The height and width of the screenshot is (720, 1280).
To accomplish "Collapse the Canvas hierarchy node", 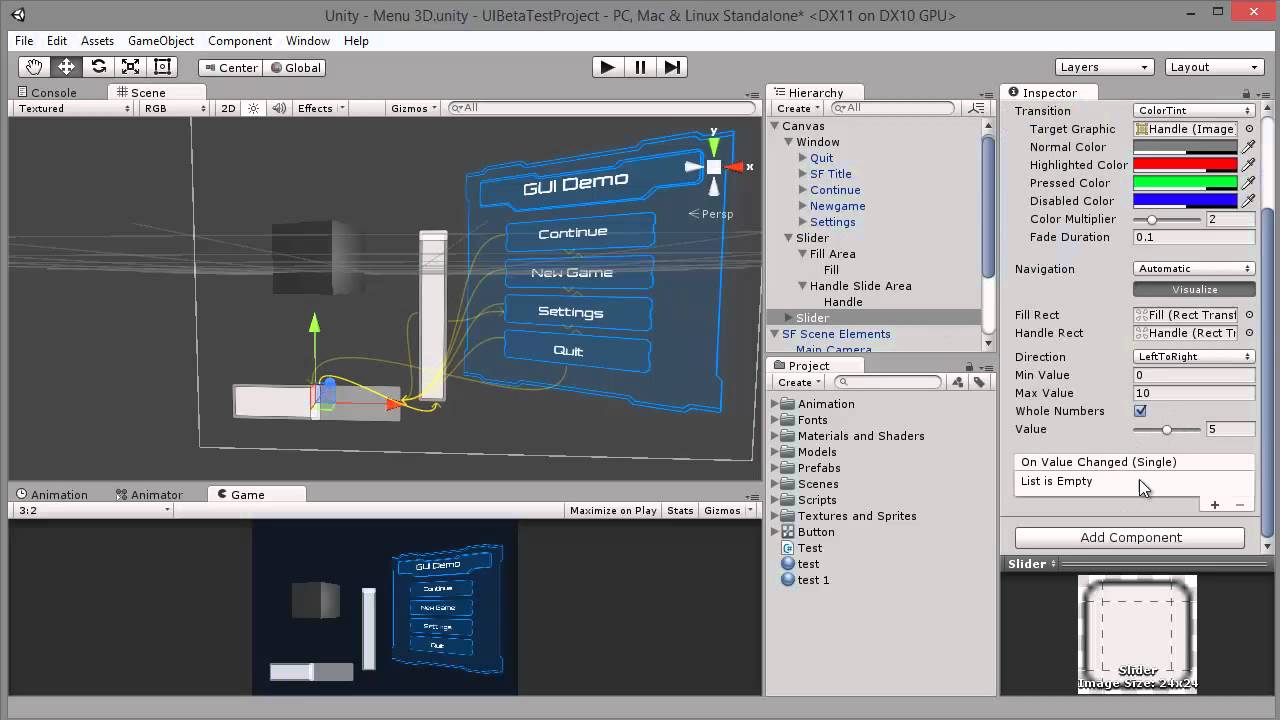I will [x=774, y=126].
